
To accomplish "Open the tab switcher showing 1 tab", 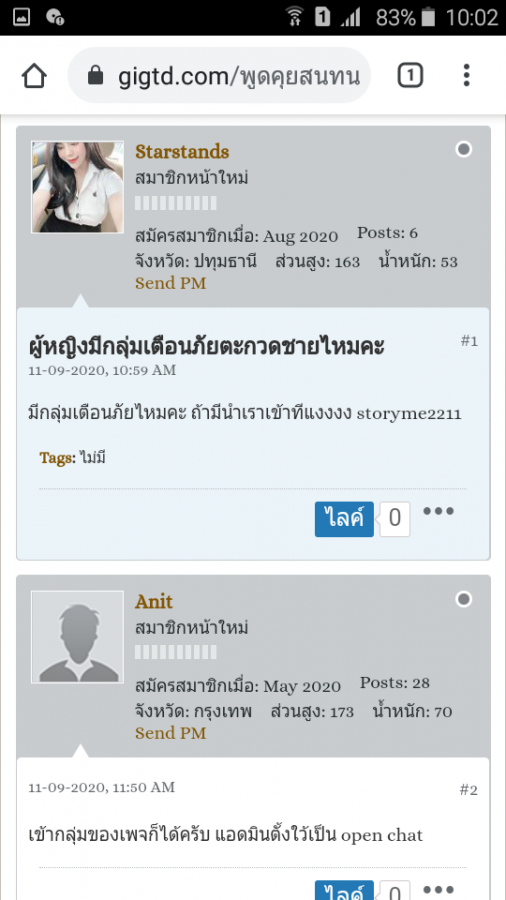I will click(410, 76).
